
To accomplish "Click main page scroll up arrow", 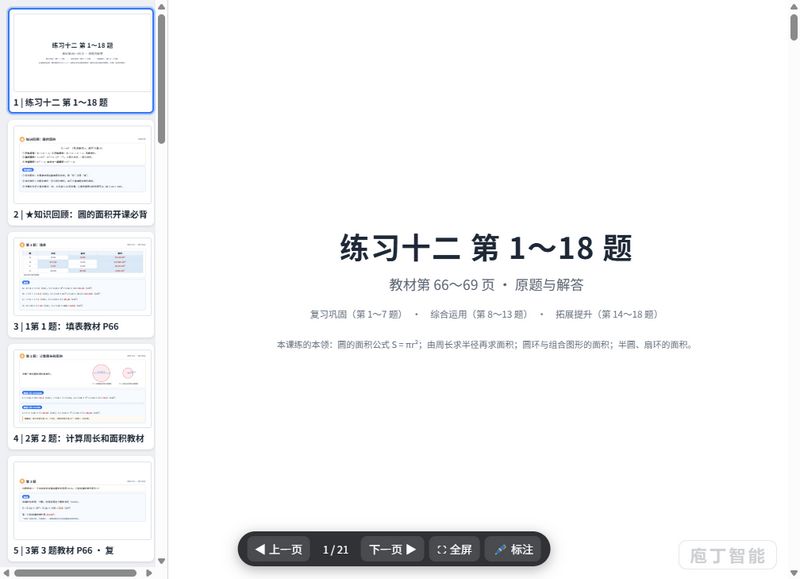I will 794,7.
